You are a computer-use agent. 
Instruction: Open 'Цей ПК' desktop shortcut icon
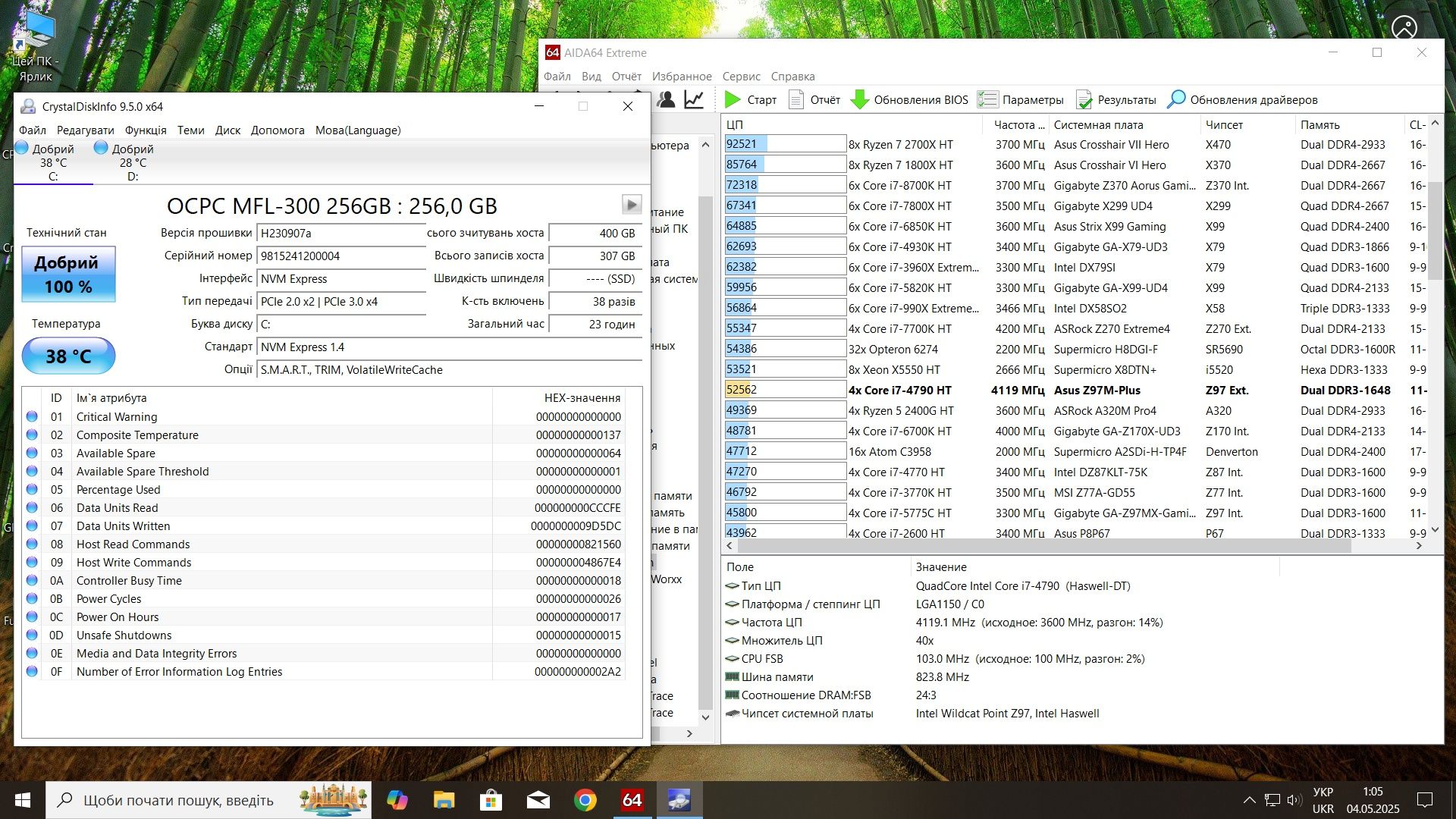click(36, 45)
